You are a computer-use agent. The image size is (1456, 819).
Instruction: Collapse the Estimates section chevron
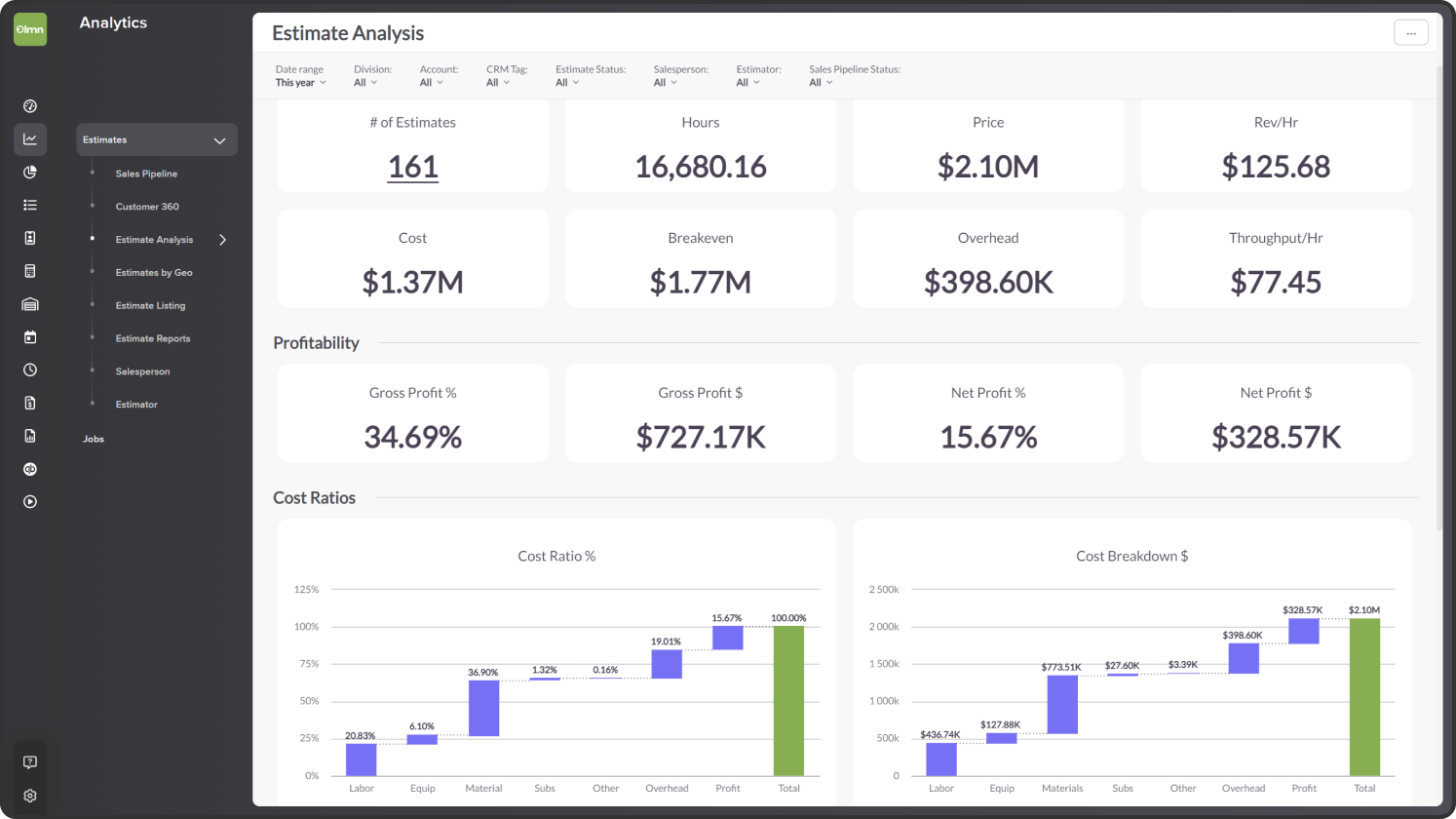(x=219, y=140)
